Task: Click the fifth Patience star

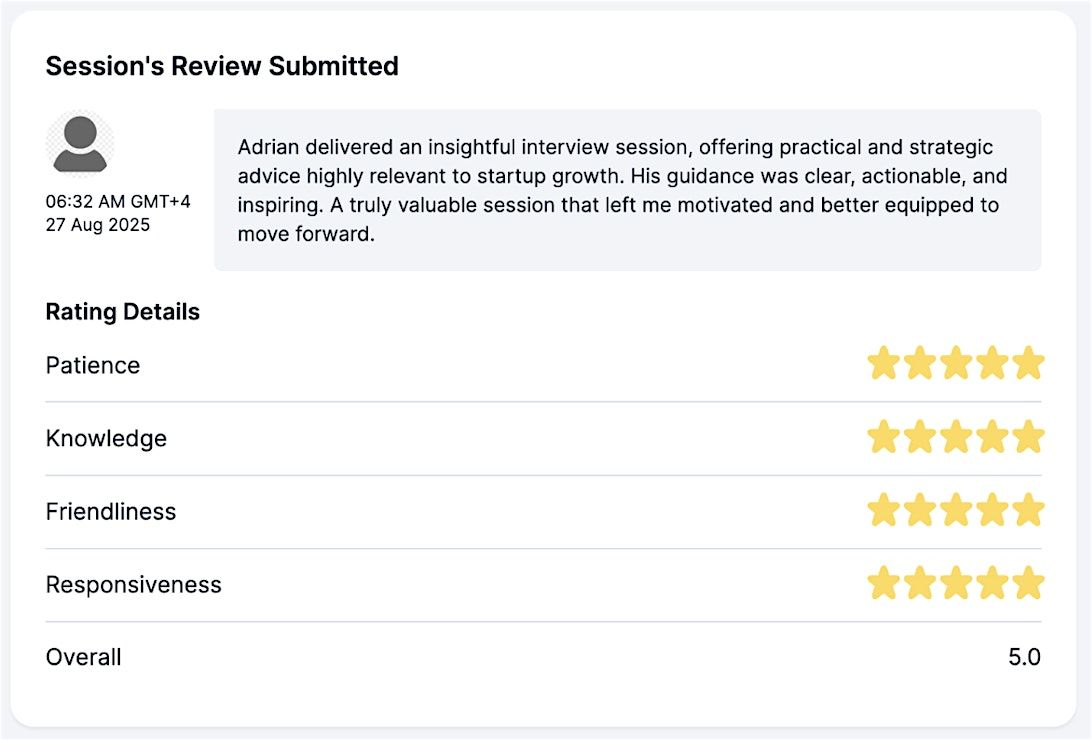Action: tap(1028, 364)
